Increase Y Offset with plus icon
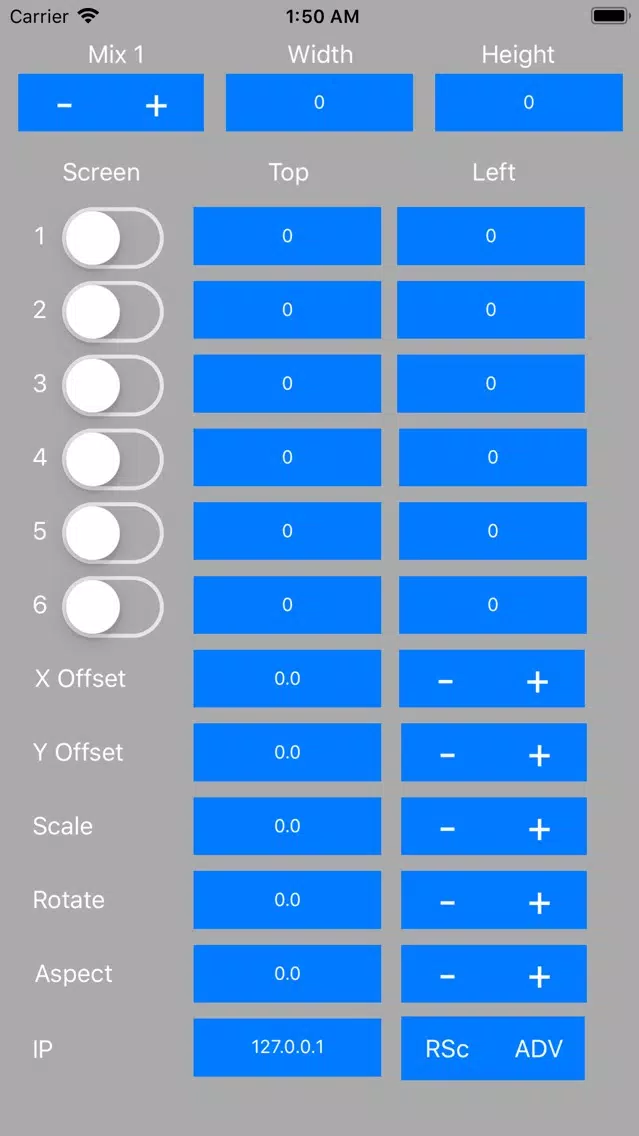Image resolution: width=639 pixels, height=1136 pixels. coord(539,755)
